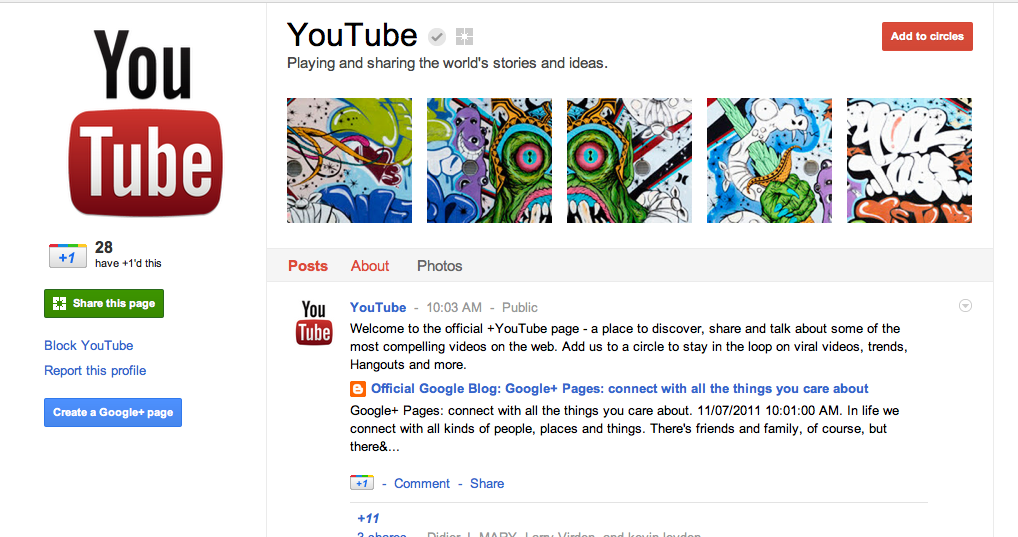Switch to the Photos tab
This screenshot has width=1018, height=537.
[440, 266]
